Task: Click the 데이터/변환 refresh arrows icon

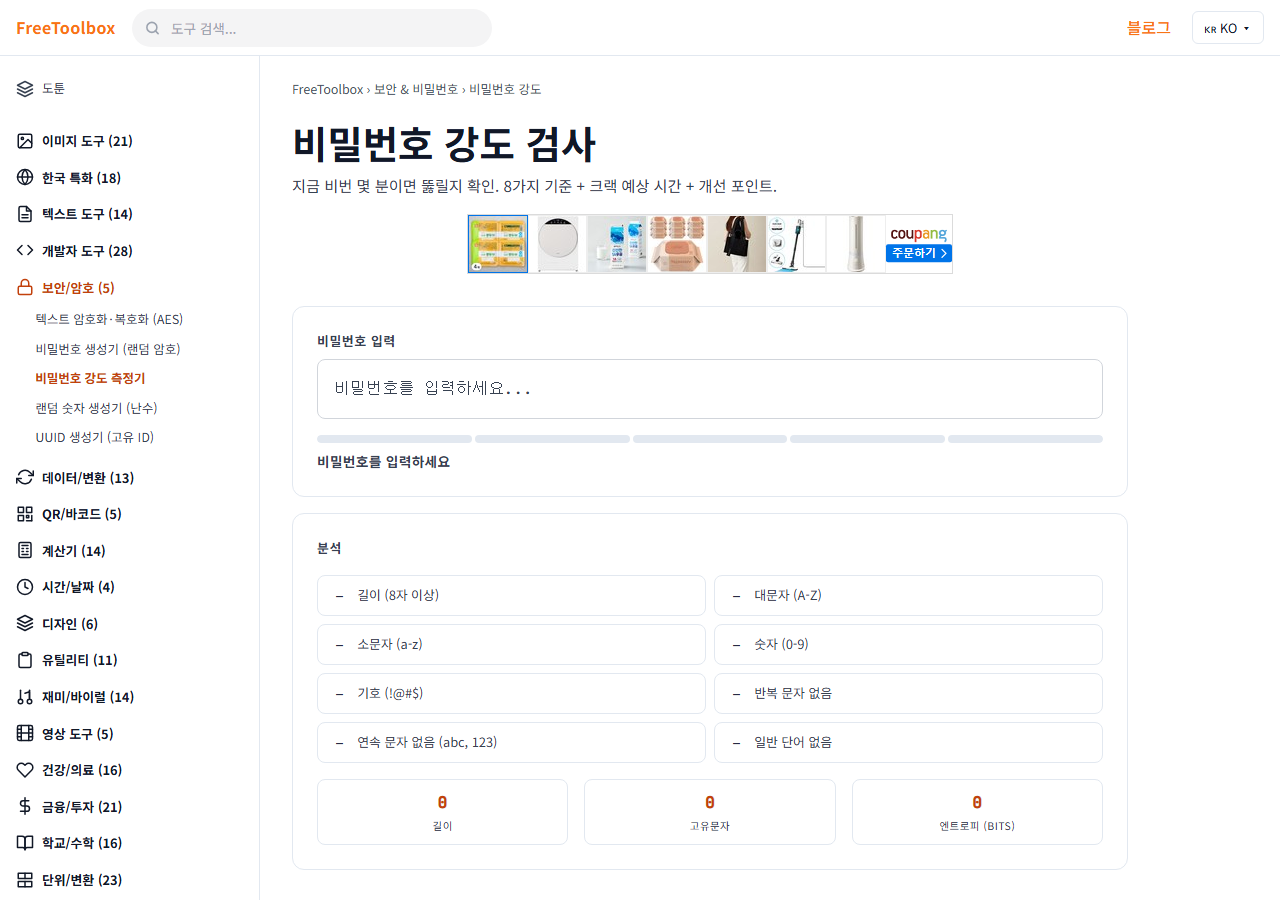Action: (25, 478)
